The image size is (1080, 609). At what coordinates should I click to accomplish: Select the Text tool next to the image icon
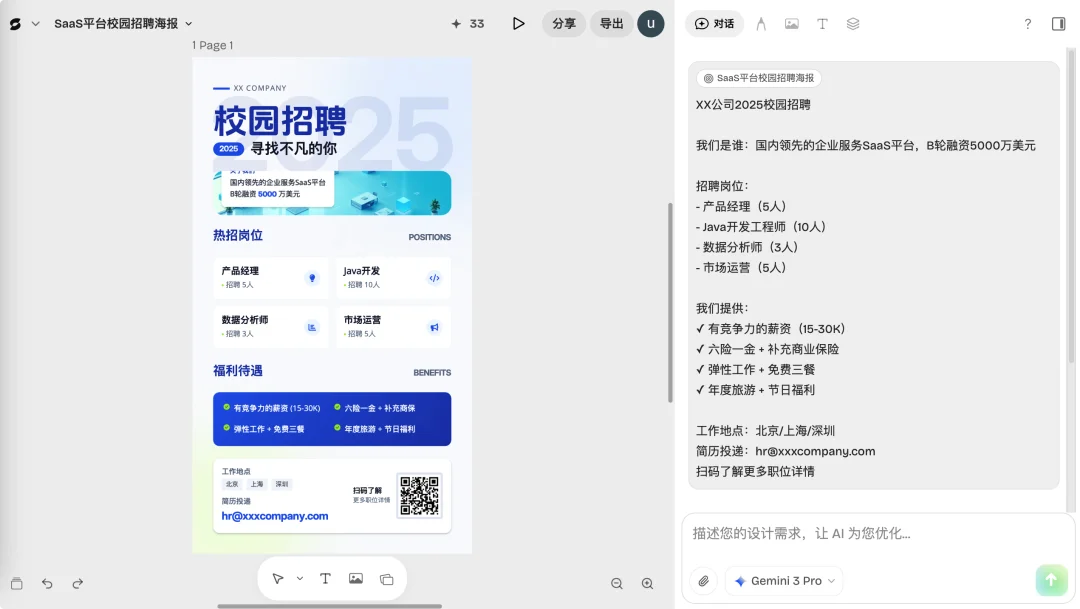(822, 24)
